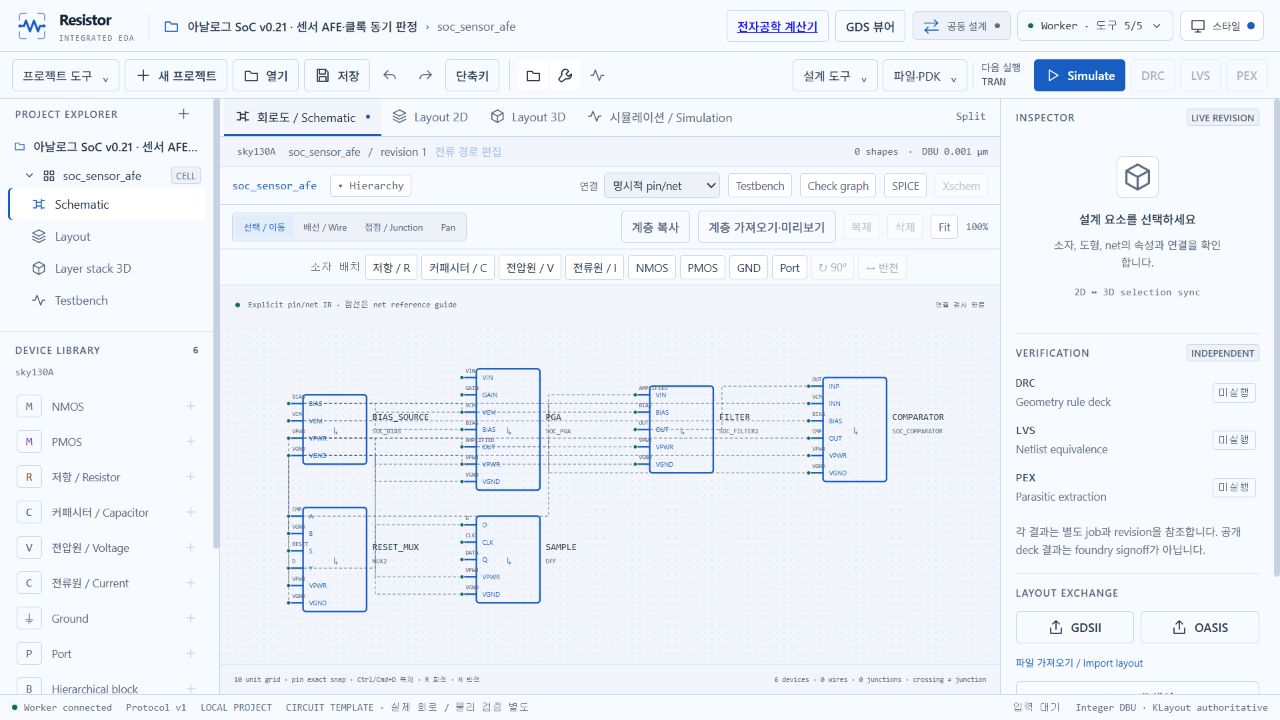Click DRC 미실행 status badge
The width and height of the screenshot is (1280, 720).
click(x=1234, y=392)
